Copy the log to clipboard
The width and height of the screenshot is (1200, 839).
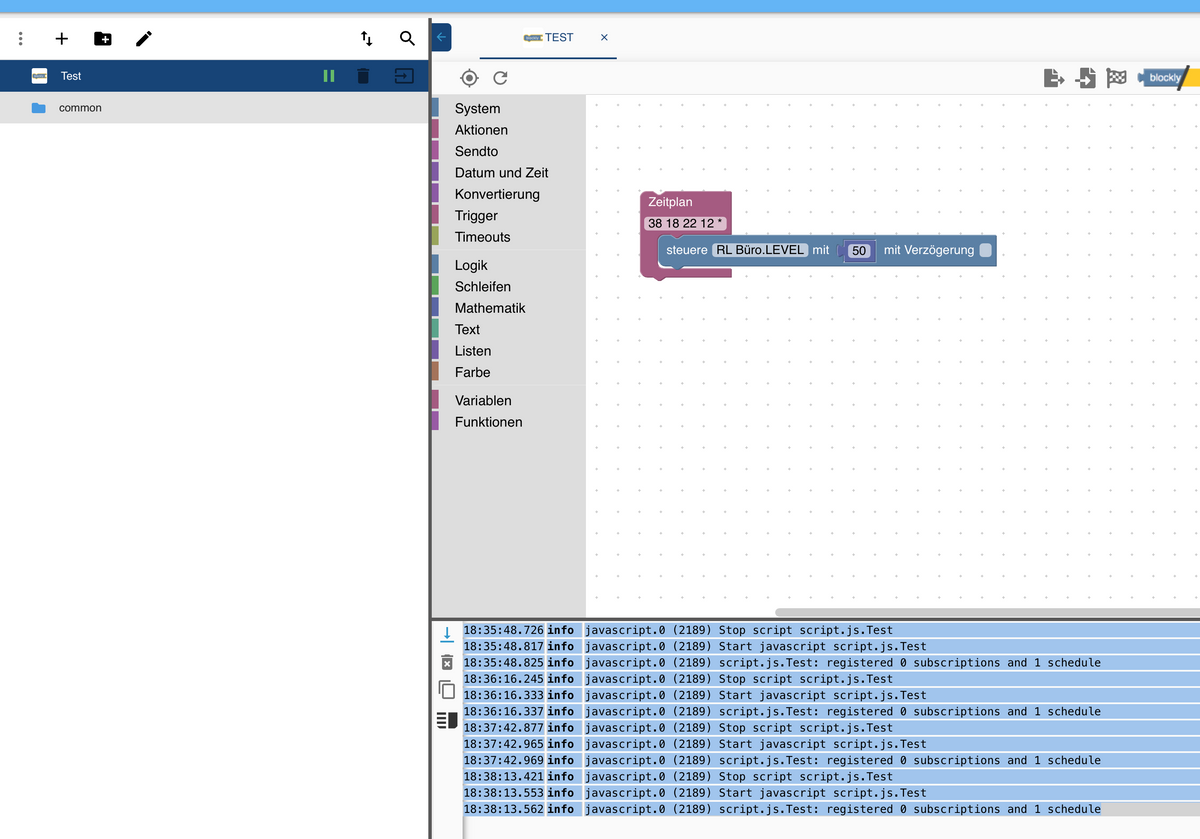447,690
